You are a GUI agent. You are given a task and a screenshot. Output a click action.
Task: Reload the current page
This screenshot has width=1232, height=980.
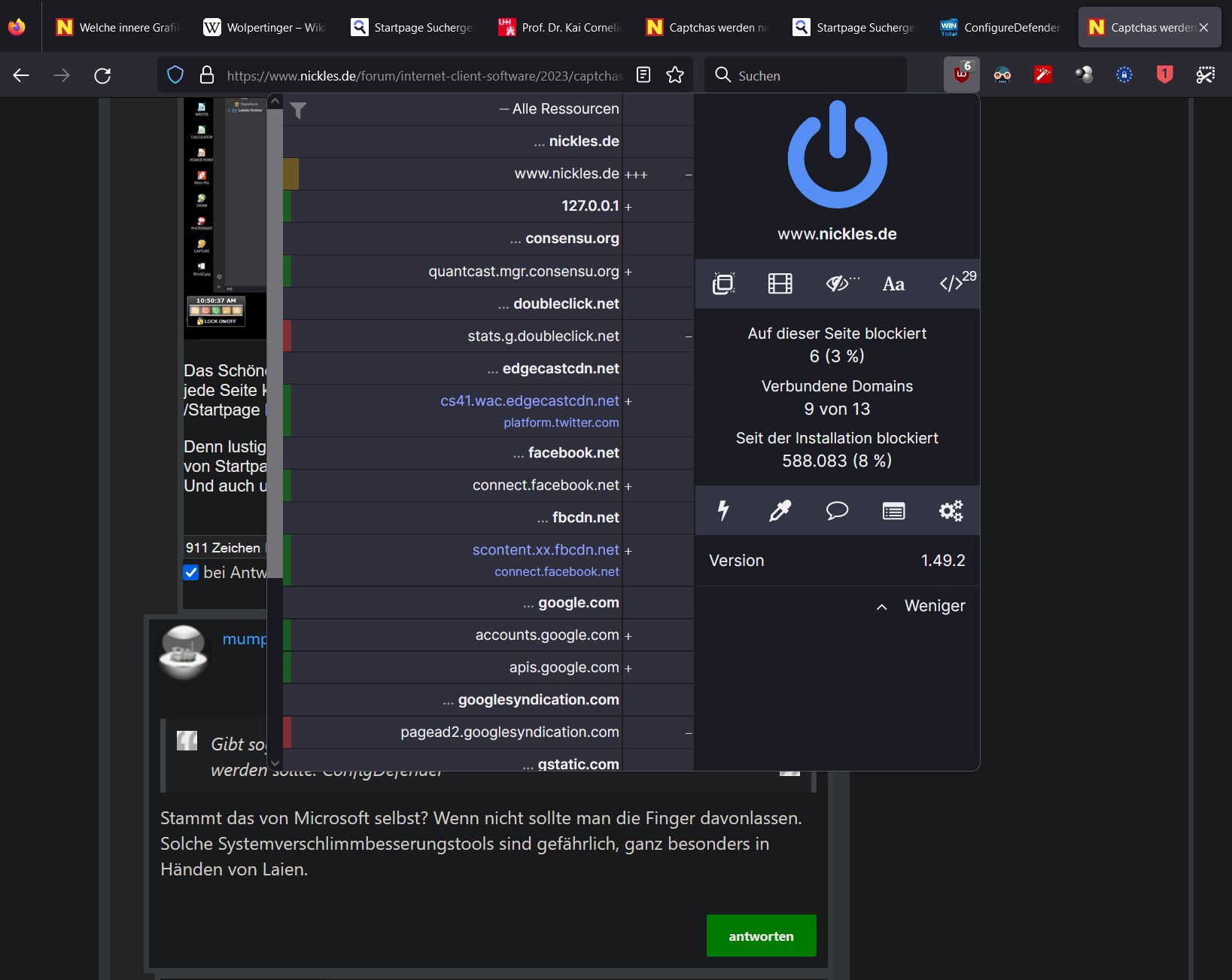point(102,75)
